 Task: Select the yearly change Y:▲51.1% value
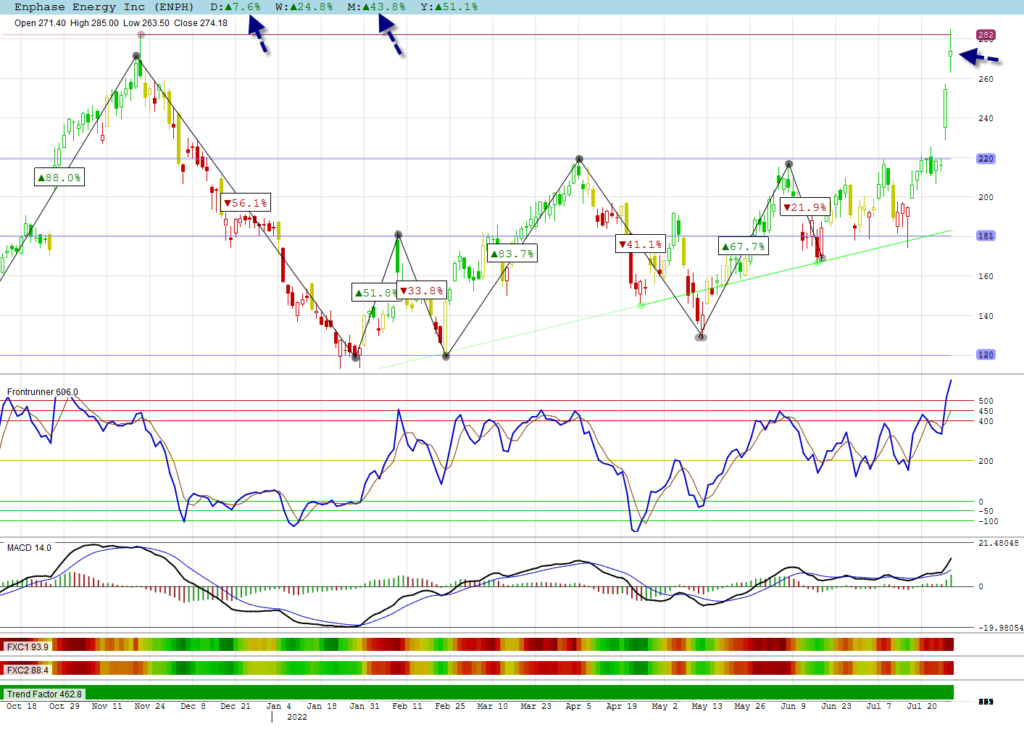[x=449, y=7]
